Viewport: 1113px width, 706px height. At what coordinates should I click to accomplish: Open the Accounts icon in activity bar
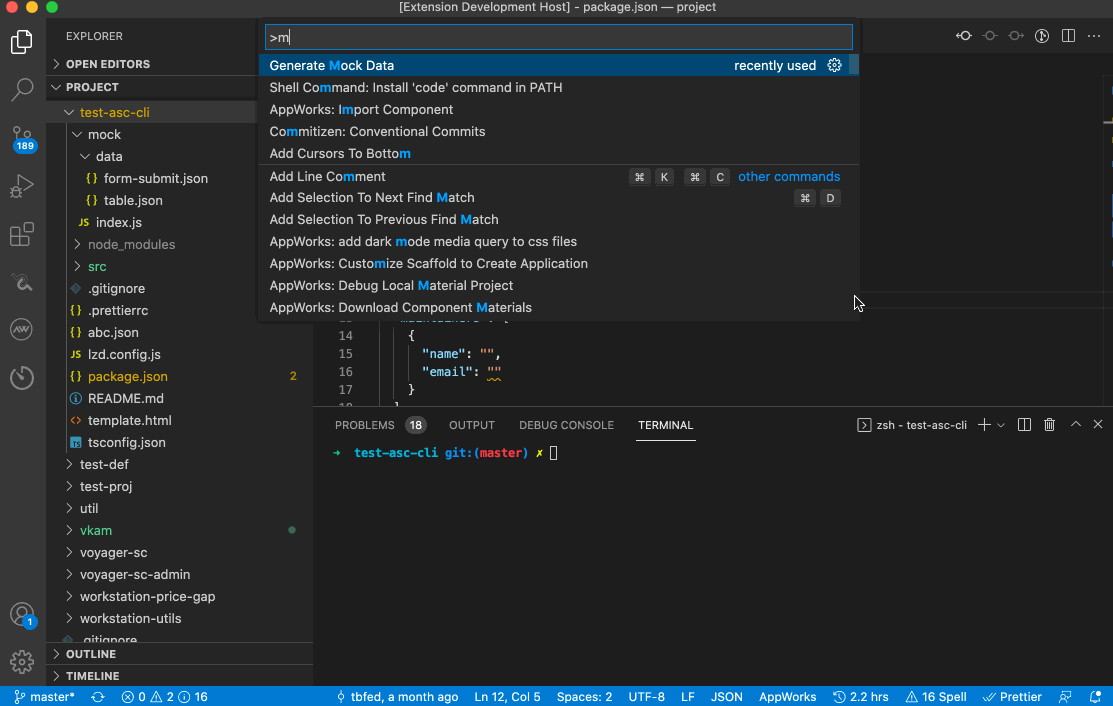coord(22,614)
